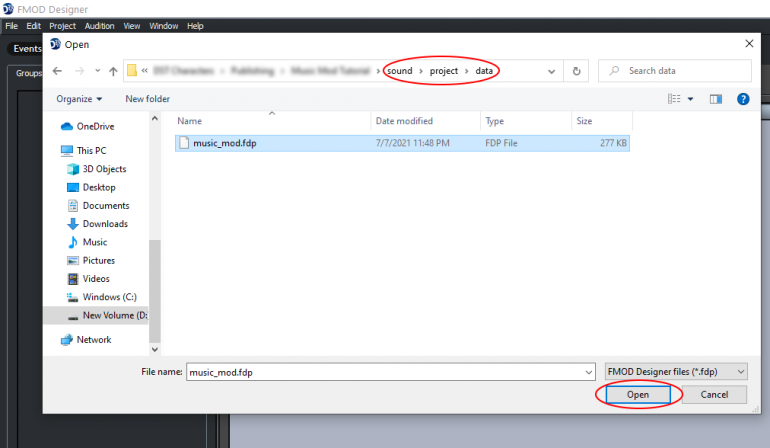Toggle the preview pane icon
The width and height of the screenshot is (770, 448).
tap(715, 99)
